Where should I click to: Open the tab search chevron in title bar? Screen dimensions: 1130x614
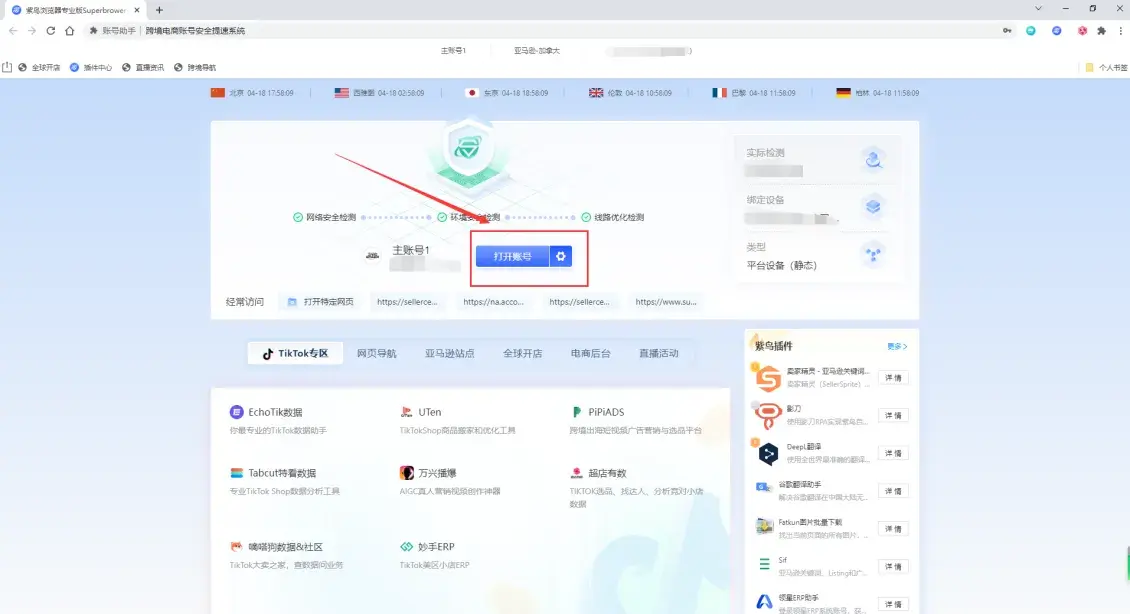pos(1038,9)
